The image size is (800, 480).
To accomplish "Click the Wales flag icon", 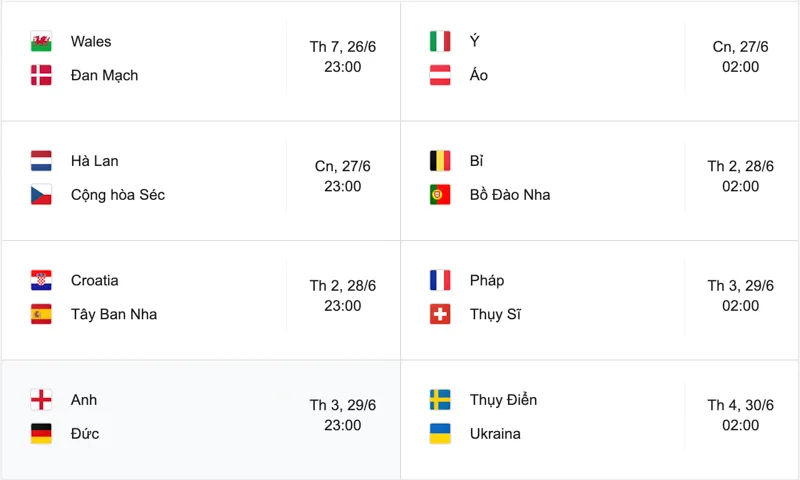I will [41, 41].
